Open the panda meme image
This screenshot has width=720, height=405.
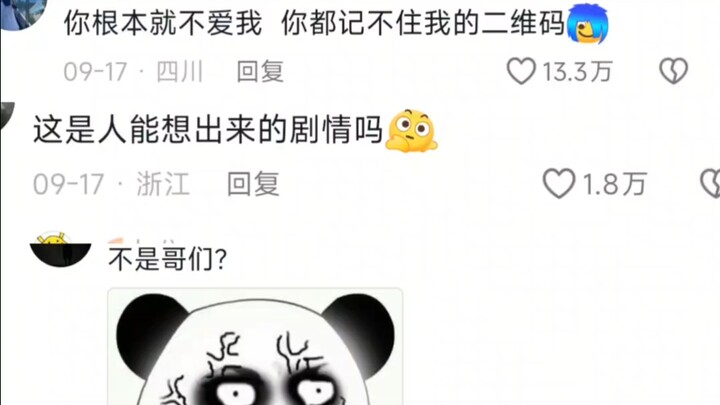coord(255,347)
